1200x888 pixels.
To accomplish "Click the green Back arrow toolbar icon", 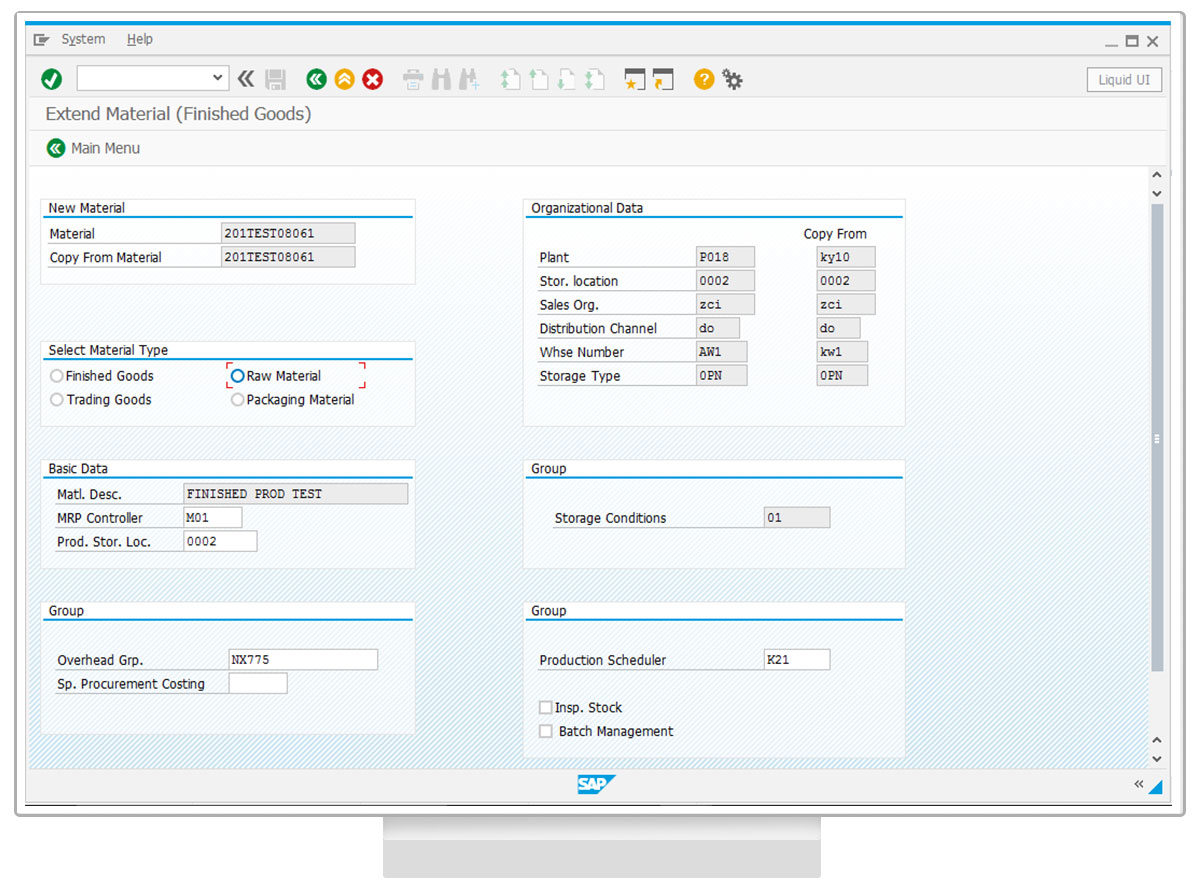I will 316,79.
